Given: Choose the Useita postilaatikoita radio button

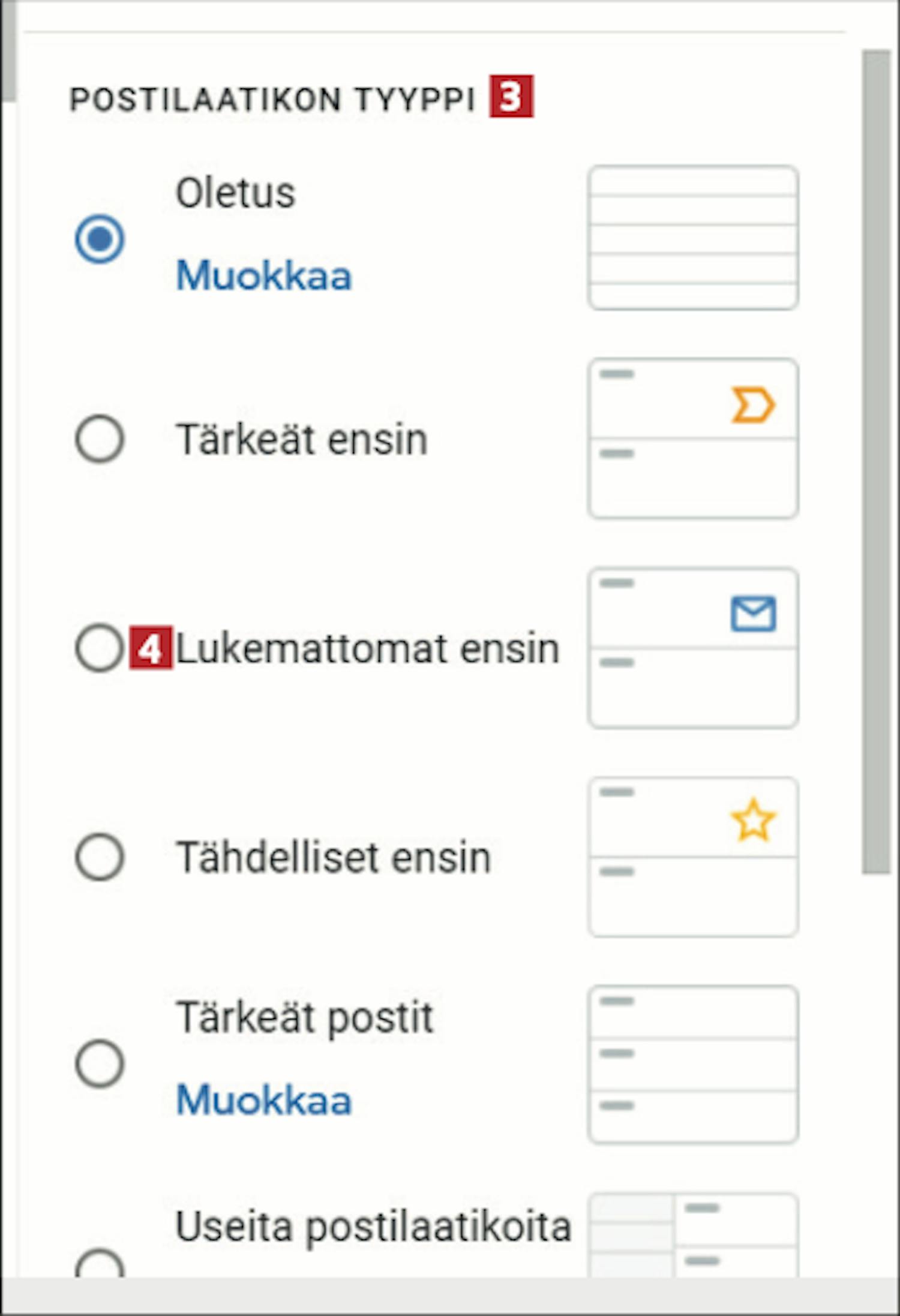Looking at the screenshot, I should coord(100,1267).
